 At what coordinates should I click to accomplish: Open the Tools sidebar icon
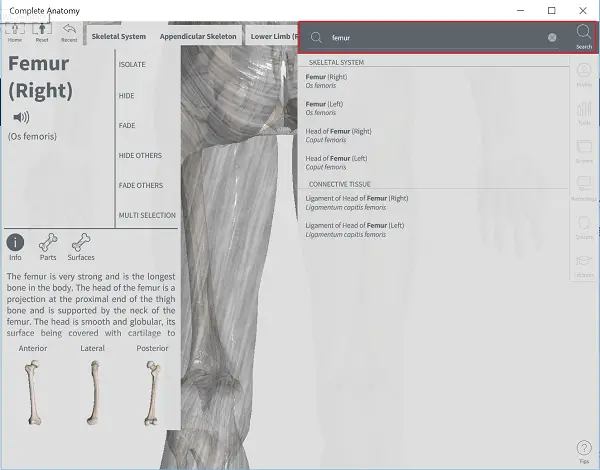(584, 113)
